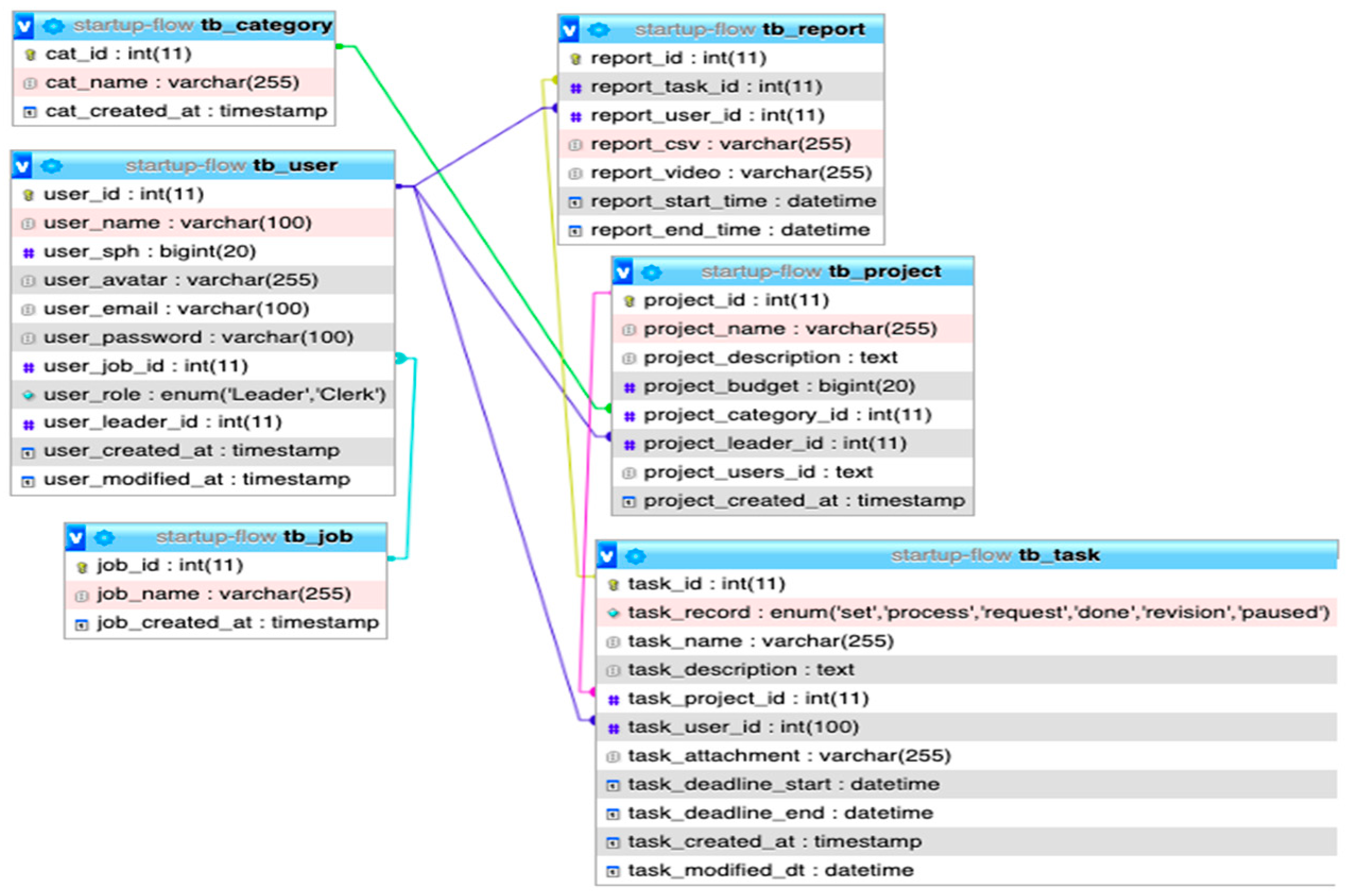Click the gear icon on tb_user header

(51, 166)
